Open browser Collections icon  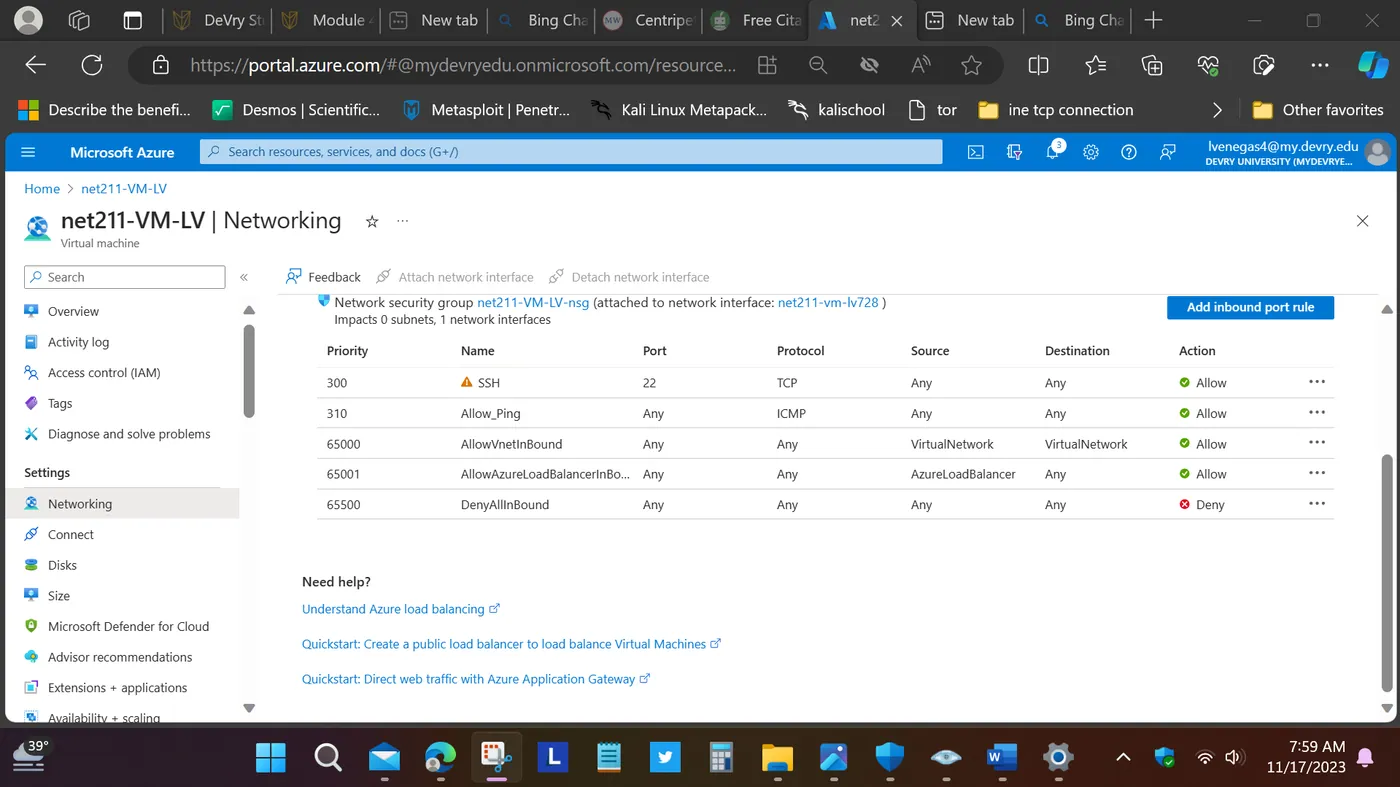point(1152,65)
